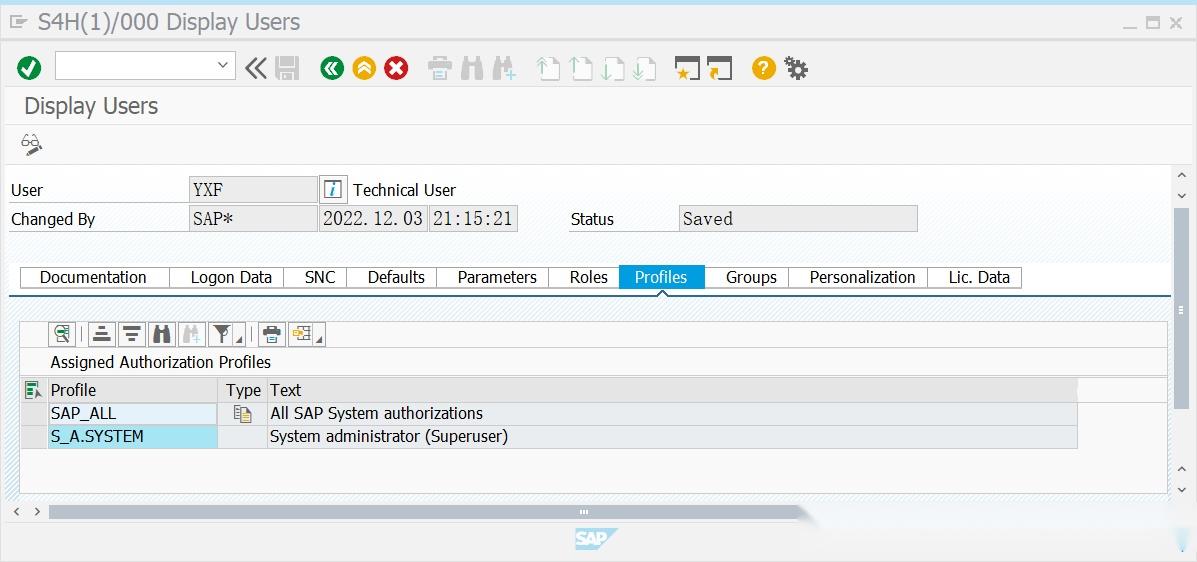Viewport: 1197px width, 562px height.
Task: Click the Save floppy disk icon
Action: (x=287, y=69)
